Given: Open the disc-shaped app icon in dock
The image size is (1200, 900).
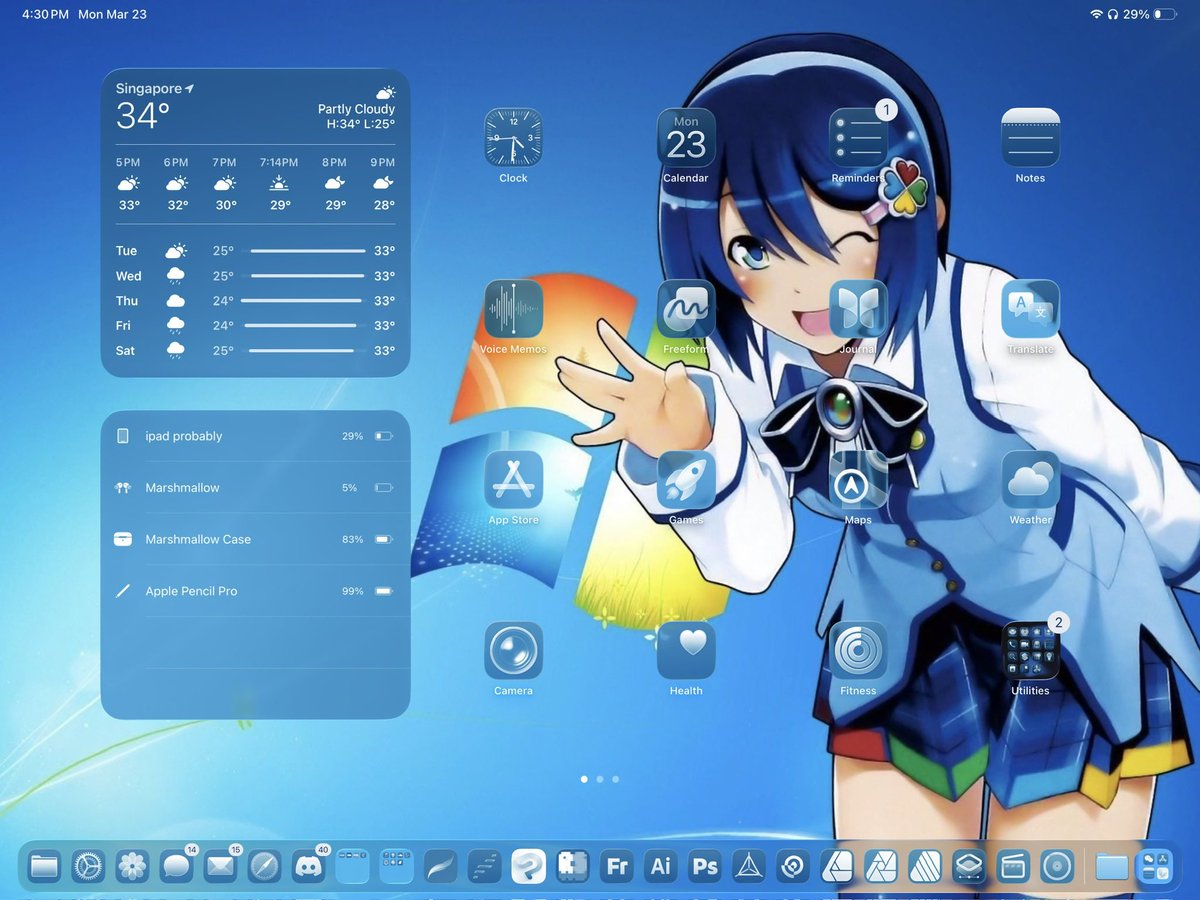Looking at the screenshot, I should tap(1057, 866).
